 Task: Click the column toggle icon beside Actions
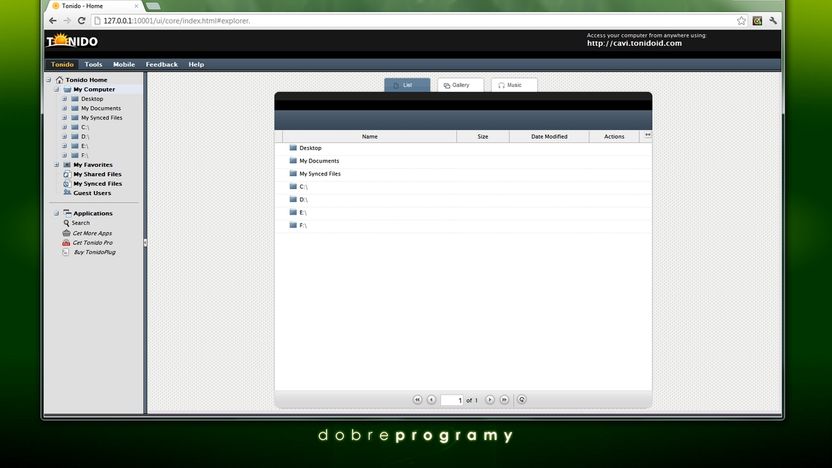[x=647, y=135]
